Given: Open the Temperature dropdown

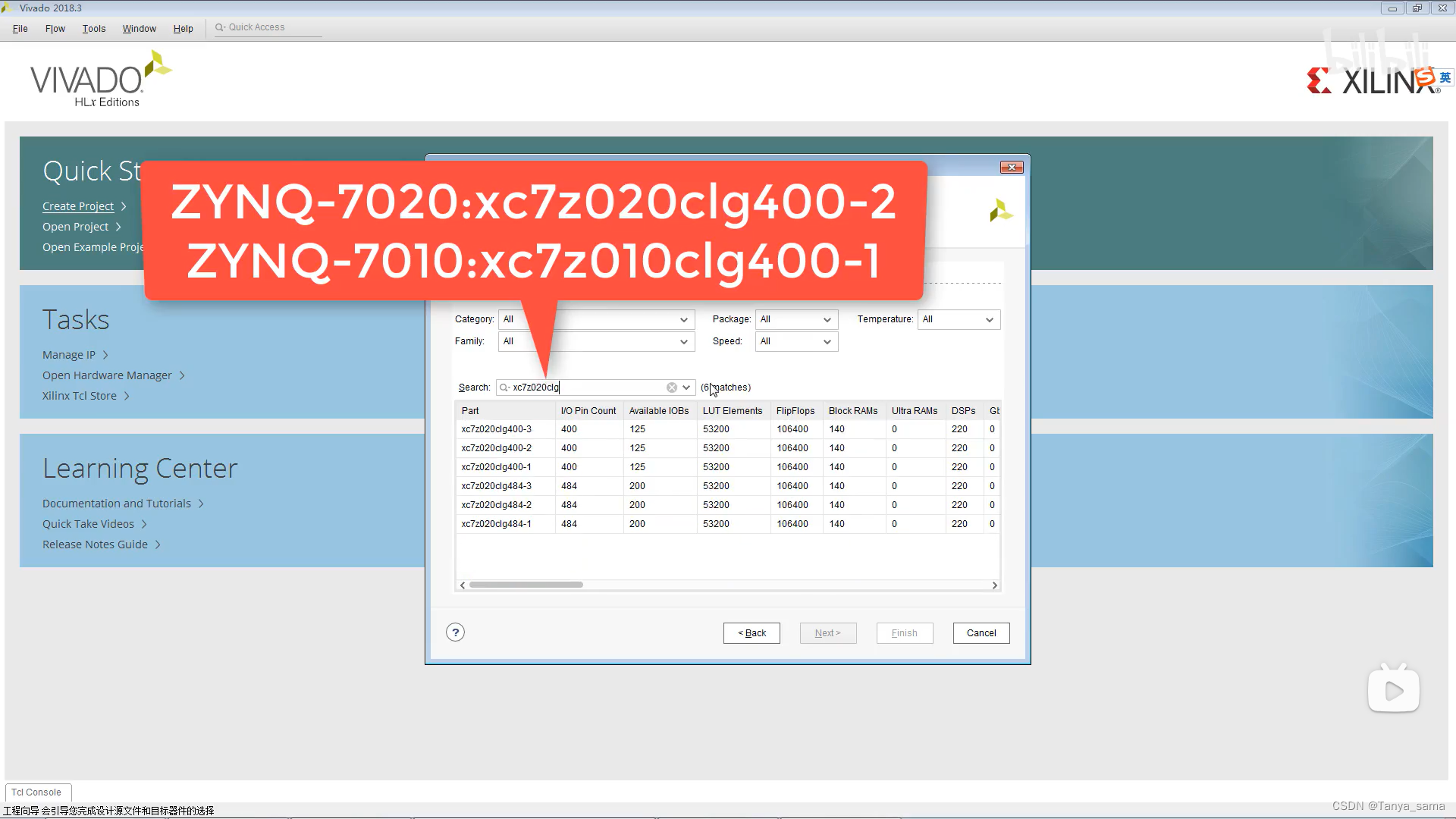Looking at the screenshot, I should pyautogui.click(x=989, y=320).
